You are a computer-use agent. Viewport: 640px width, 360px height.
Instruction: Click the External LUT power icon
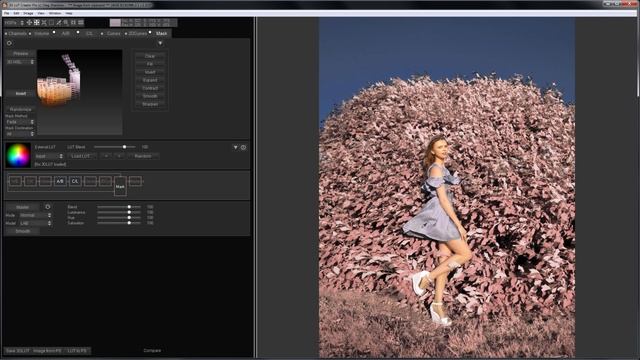click(x=243, y=147)
